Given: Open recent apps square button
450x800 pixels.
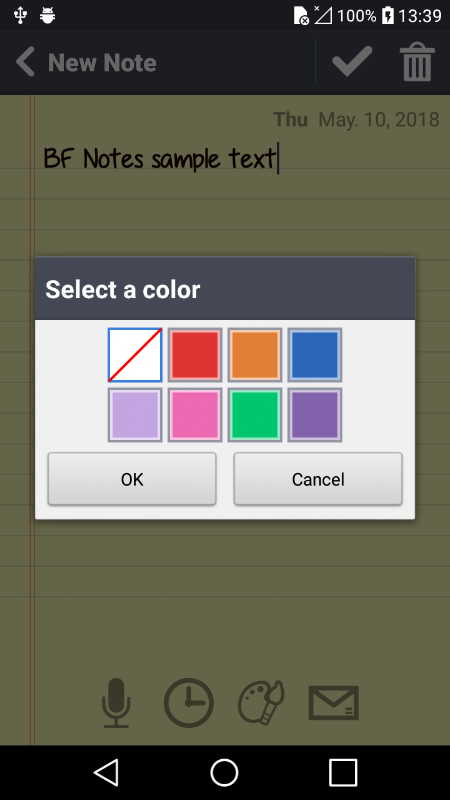Looking at the screenshot, I should (343, 772).
